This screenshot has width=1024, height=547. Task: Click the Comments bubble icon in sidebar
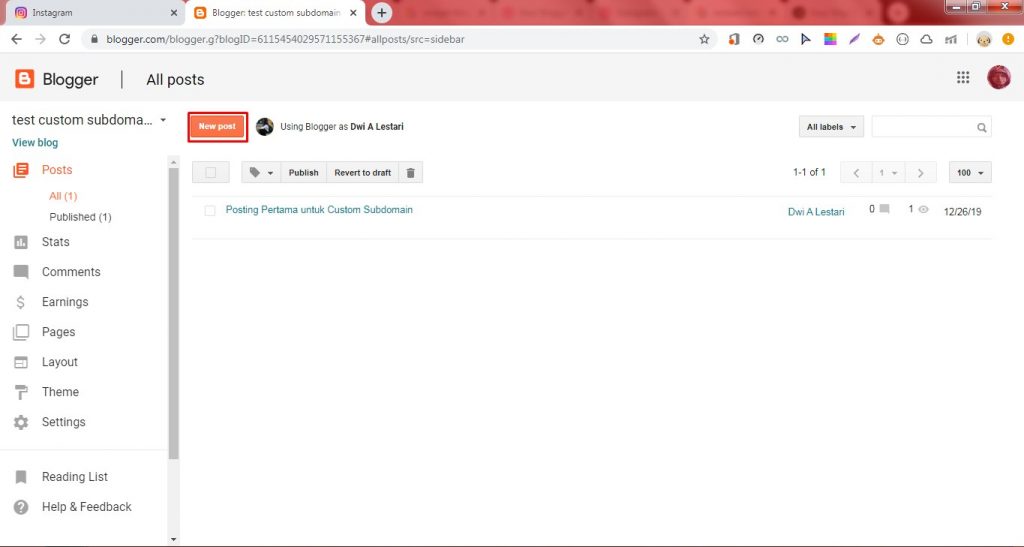tap(21, 272)
